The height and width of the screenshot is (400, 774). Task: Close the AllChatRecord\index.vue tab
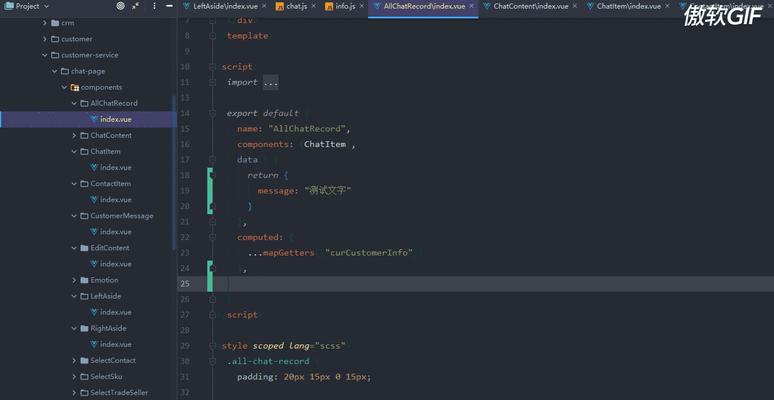[471, 6]
